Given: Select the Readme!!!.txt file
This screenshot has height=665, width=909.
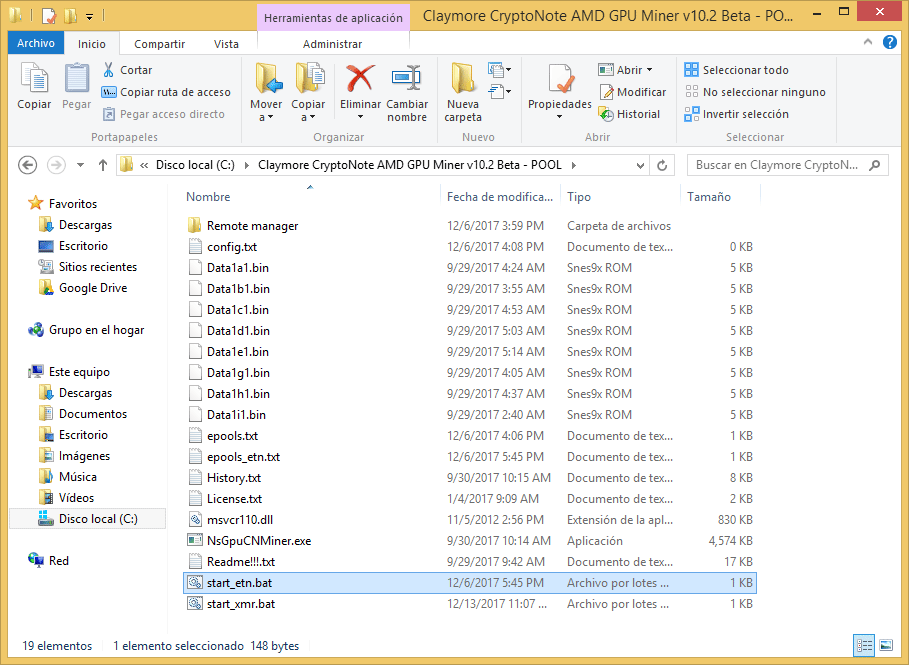Looking at the screenshot, I should [470, 562].
